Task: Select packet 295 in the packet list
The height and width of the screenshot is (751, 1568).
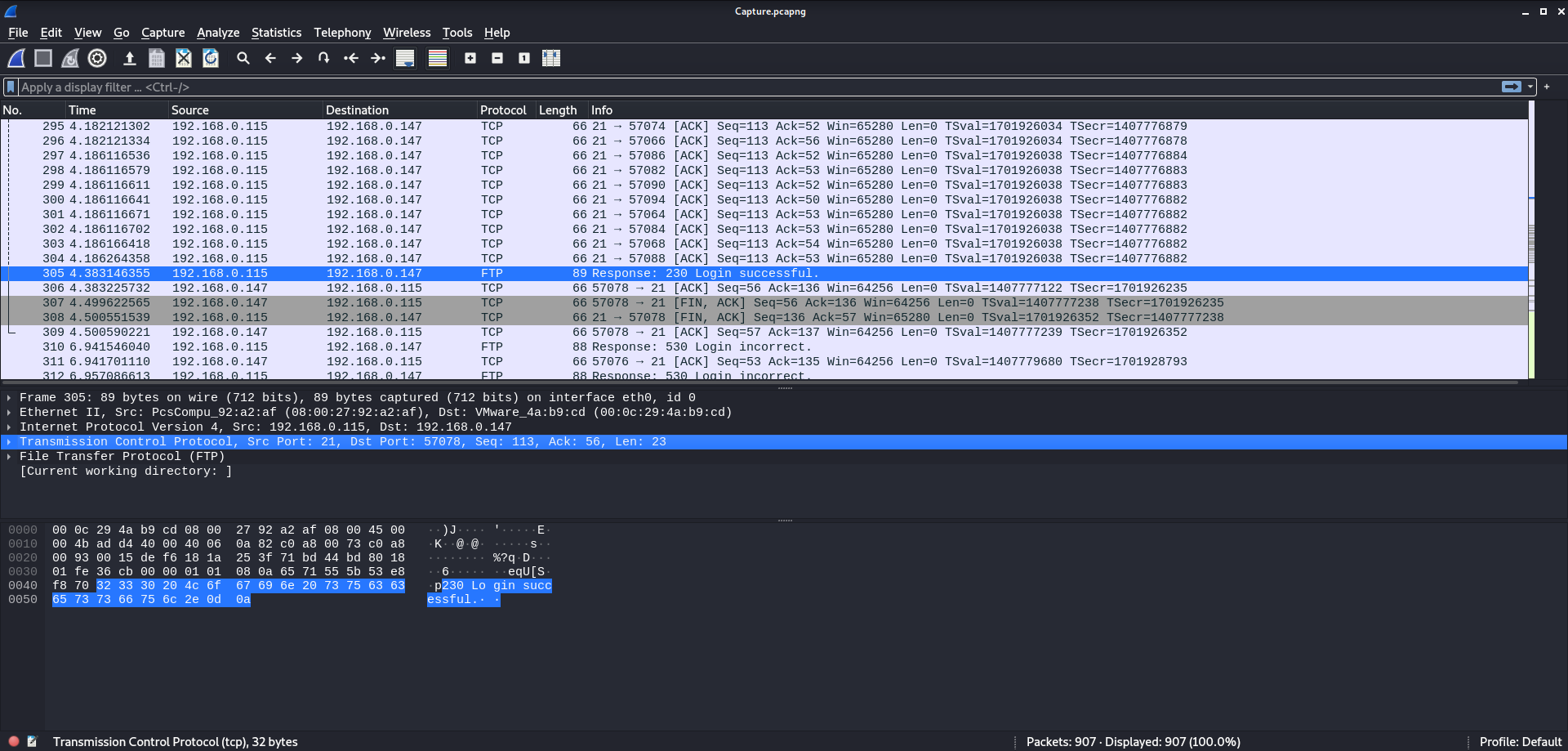Action: [764, 126]
